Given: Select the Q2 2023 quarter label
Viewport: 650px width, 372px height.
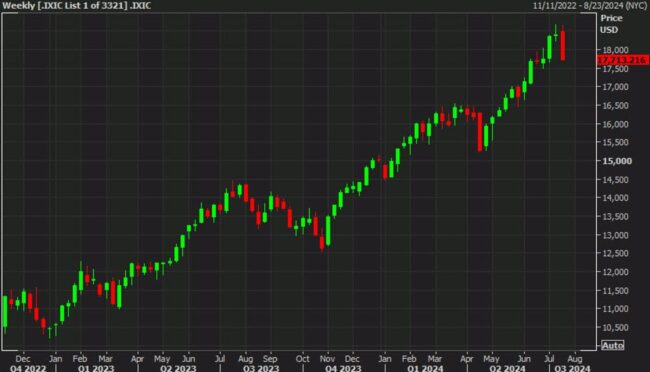Looking at the screenshot, I should [x=178, y=368].
